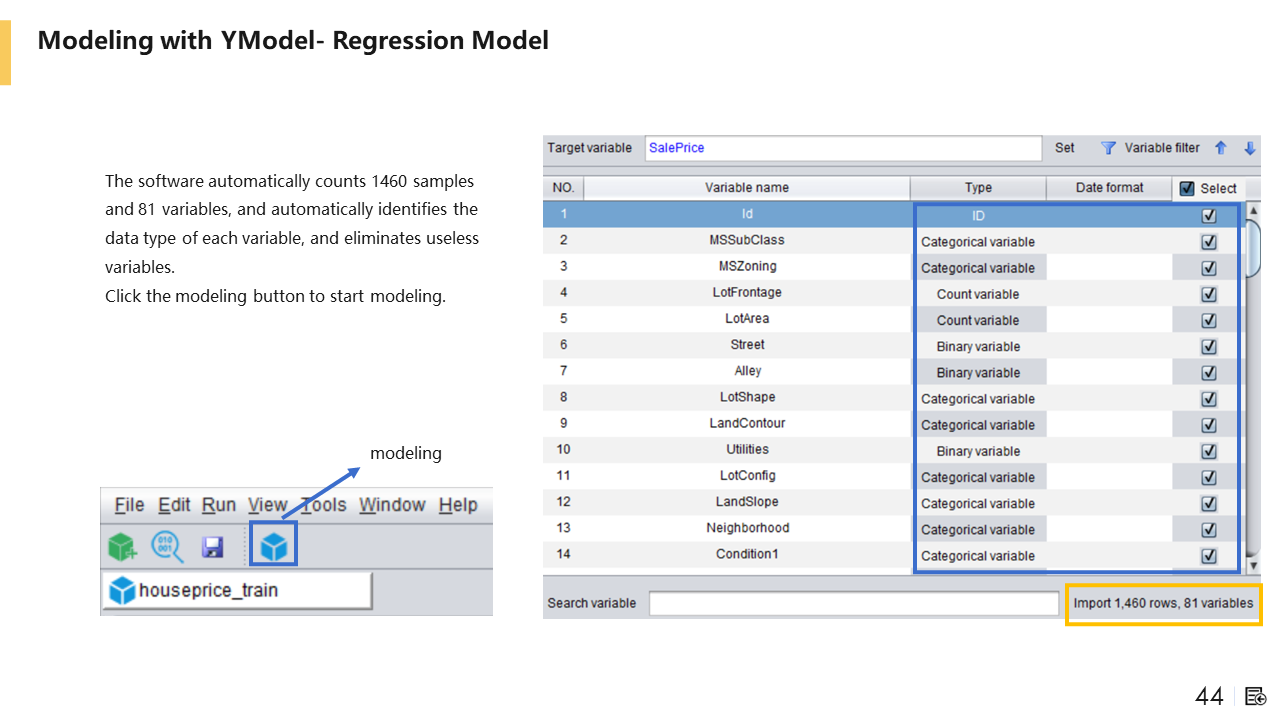The image size is (1280, 720).
Task: Click the Search variable input field
Action: (853, 603)
